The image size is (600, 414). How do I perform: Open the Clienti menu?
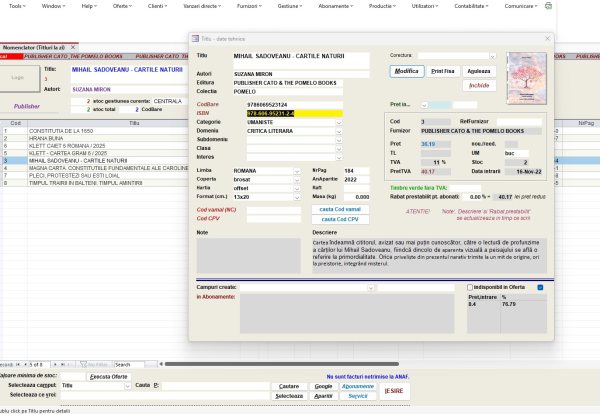click(x=157, y=6)
